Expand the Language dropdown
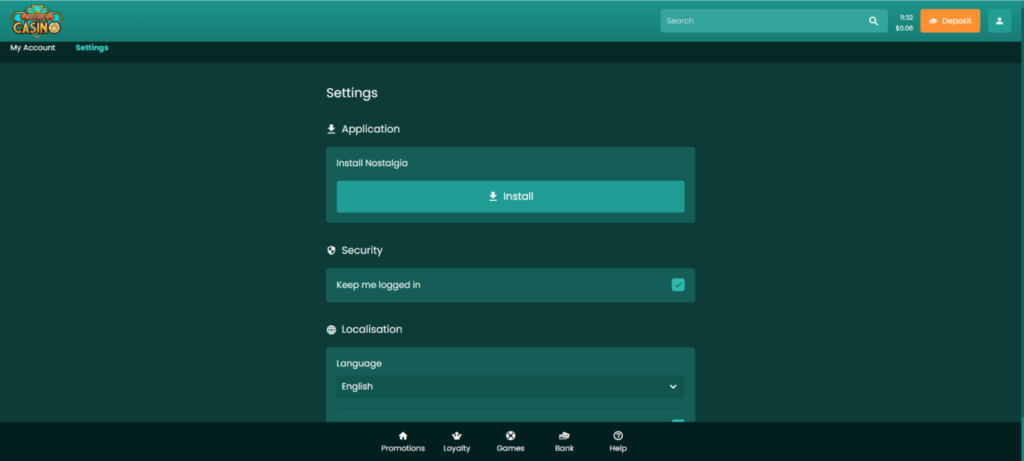Screen dimensions: 1024x461 tap(510, 386)
